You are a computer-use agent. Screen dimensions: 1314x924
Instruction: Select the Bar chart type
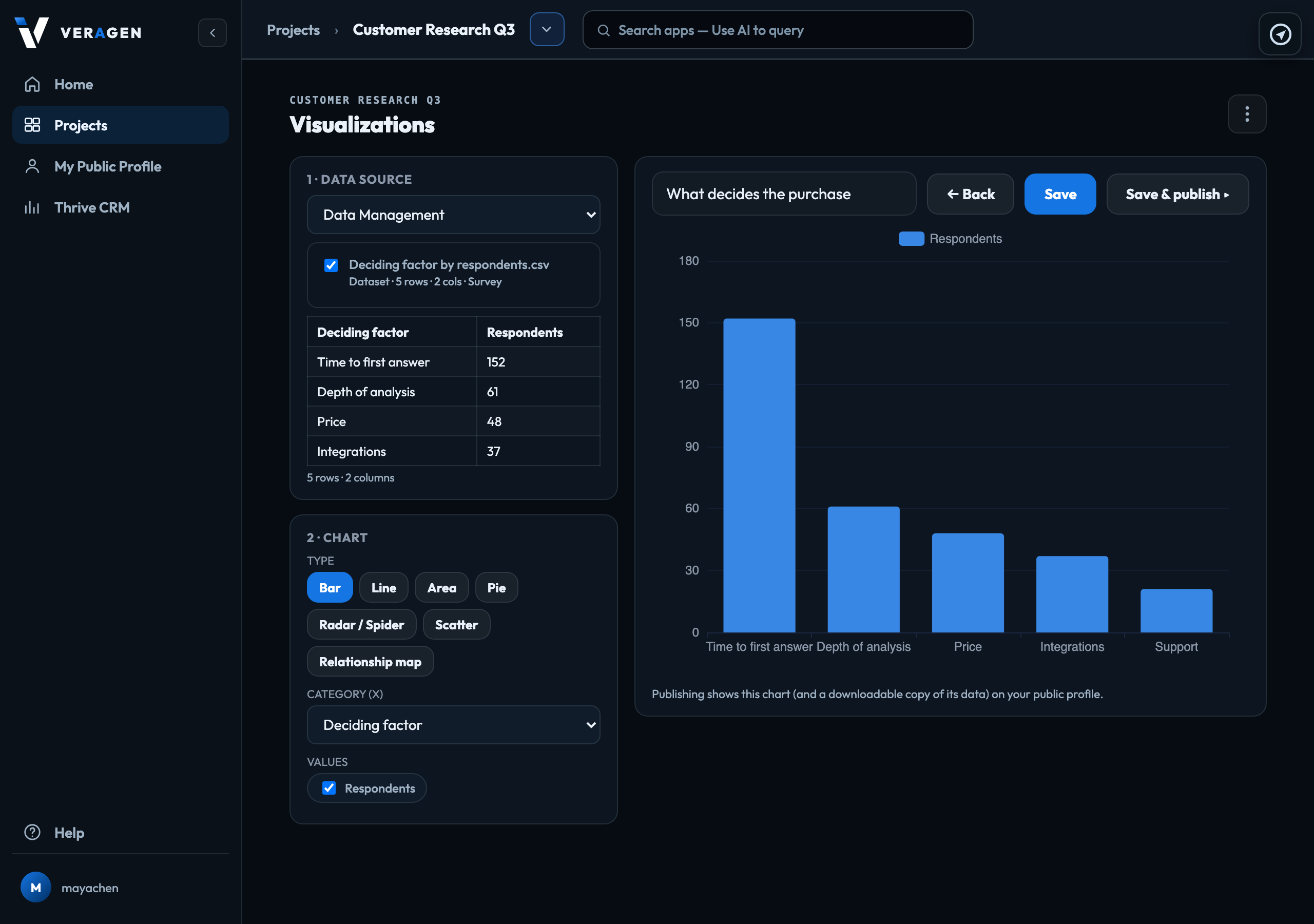[330, 587]
